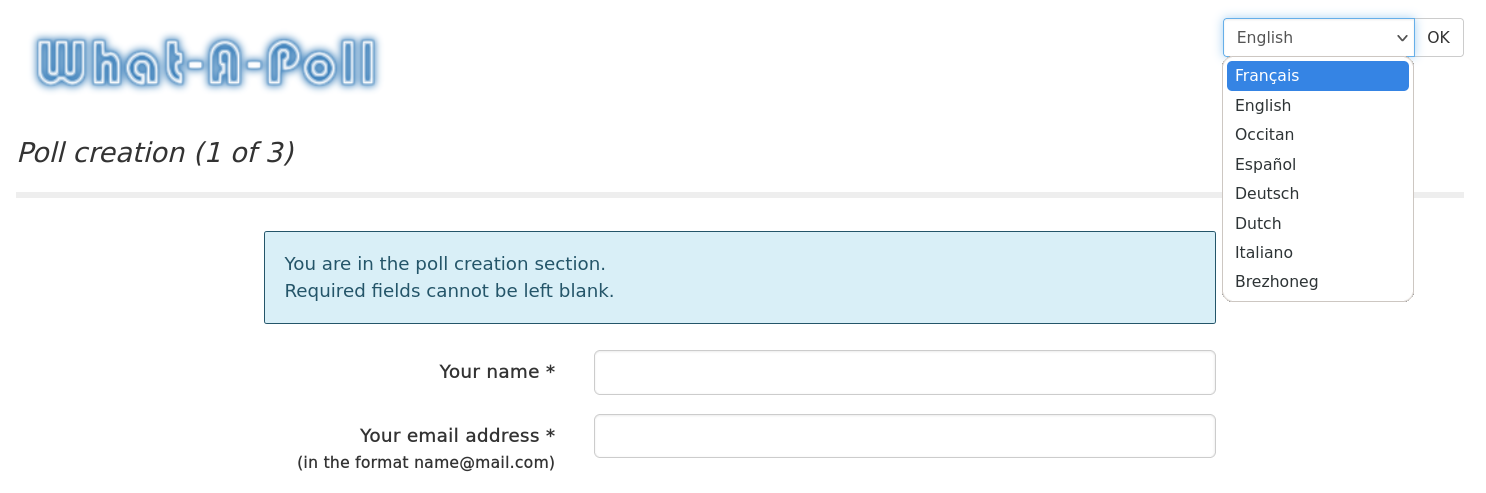Viewport: 1486px width, 493px height.
Task: Click the "Required fields cannot be left blank" text
Action: 449,291
